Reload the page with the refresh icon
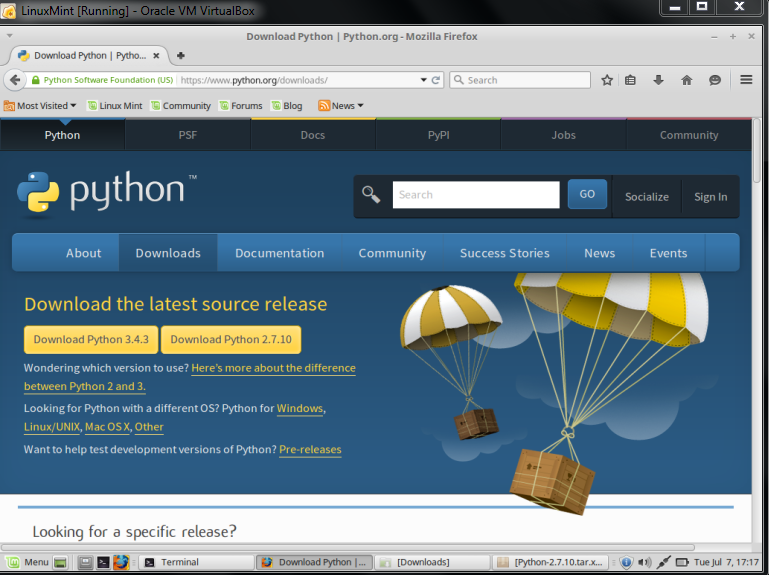Image resolution: width=769 pixels, height=575 pixels. click(x=436, y=80)
